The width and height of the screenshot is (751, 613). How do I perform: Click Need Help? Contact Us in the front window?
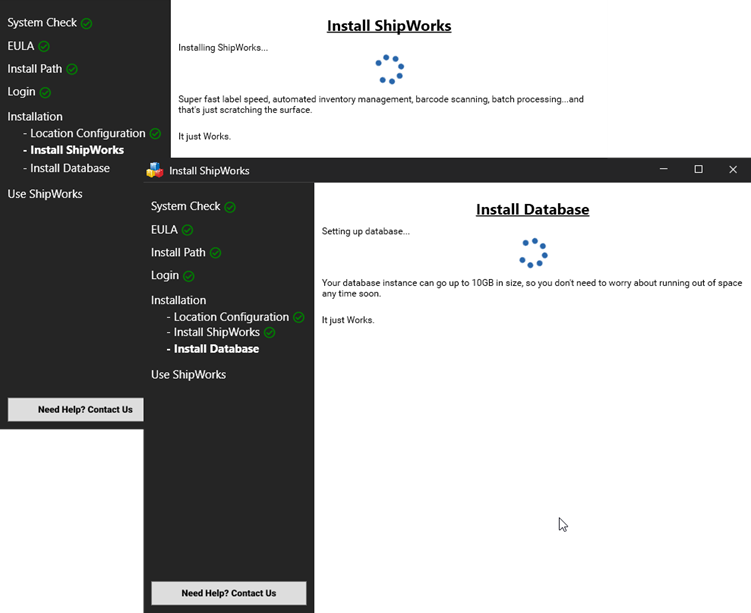tap(229, 593)
